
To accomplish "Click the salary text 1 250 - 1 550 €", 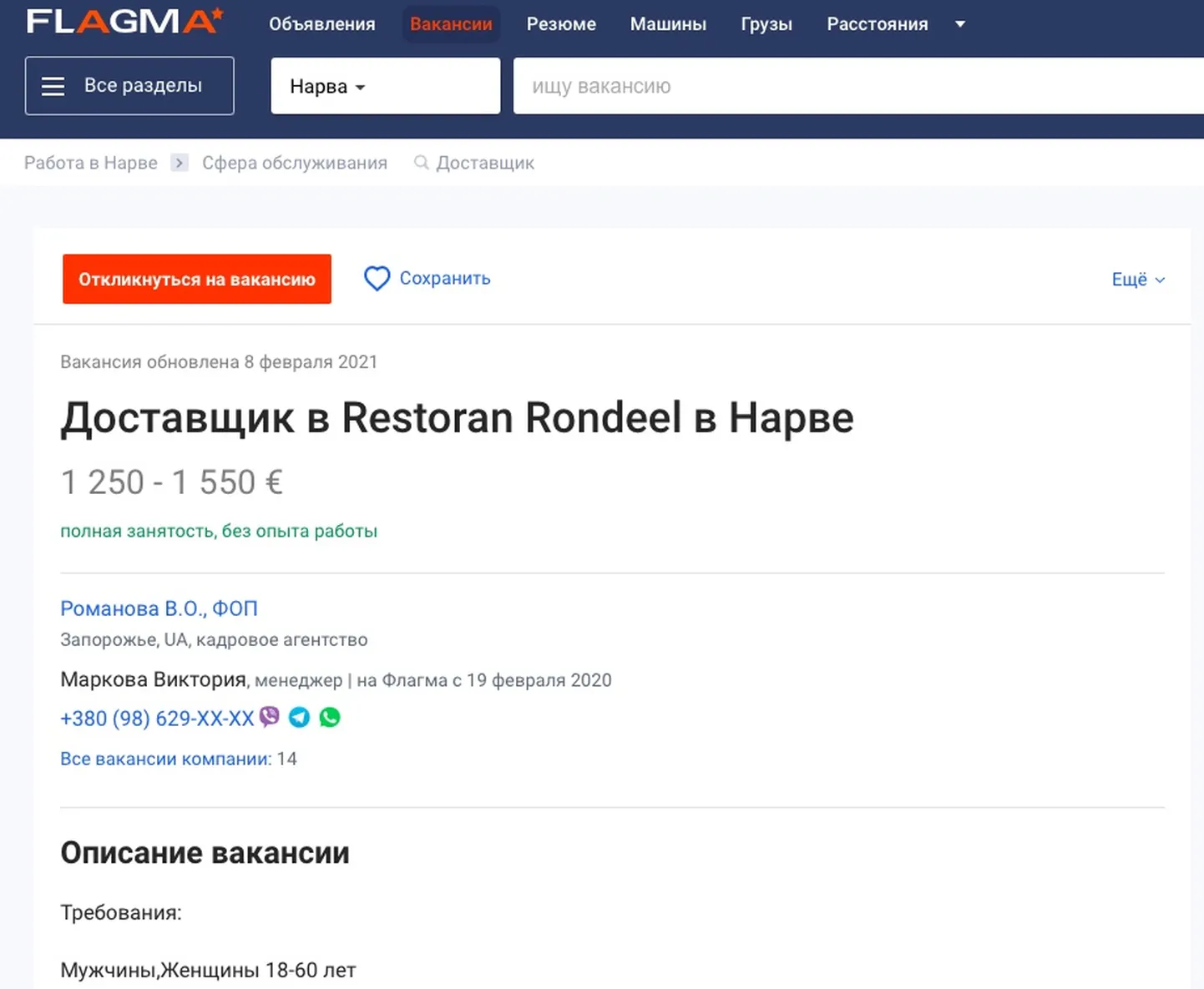I will (x=172, y=482).
